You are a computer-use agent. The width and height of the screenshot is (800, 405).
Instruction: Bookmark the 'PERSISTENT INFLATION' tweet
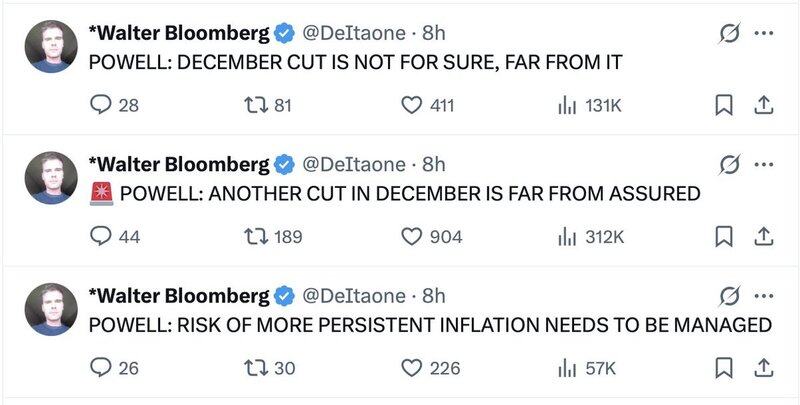pyautogui.click(x=726, y=368)
